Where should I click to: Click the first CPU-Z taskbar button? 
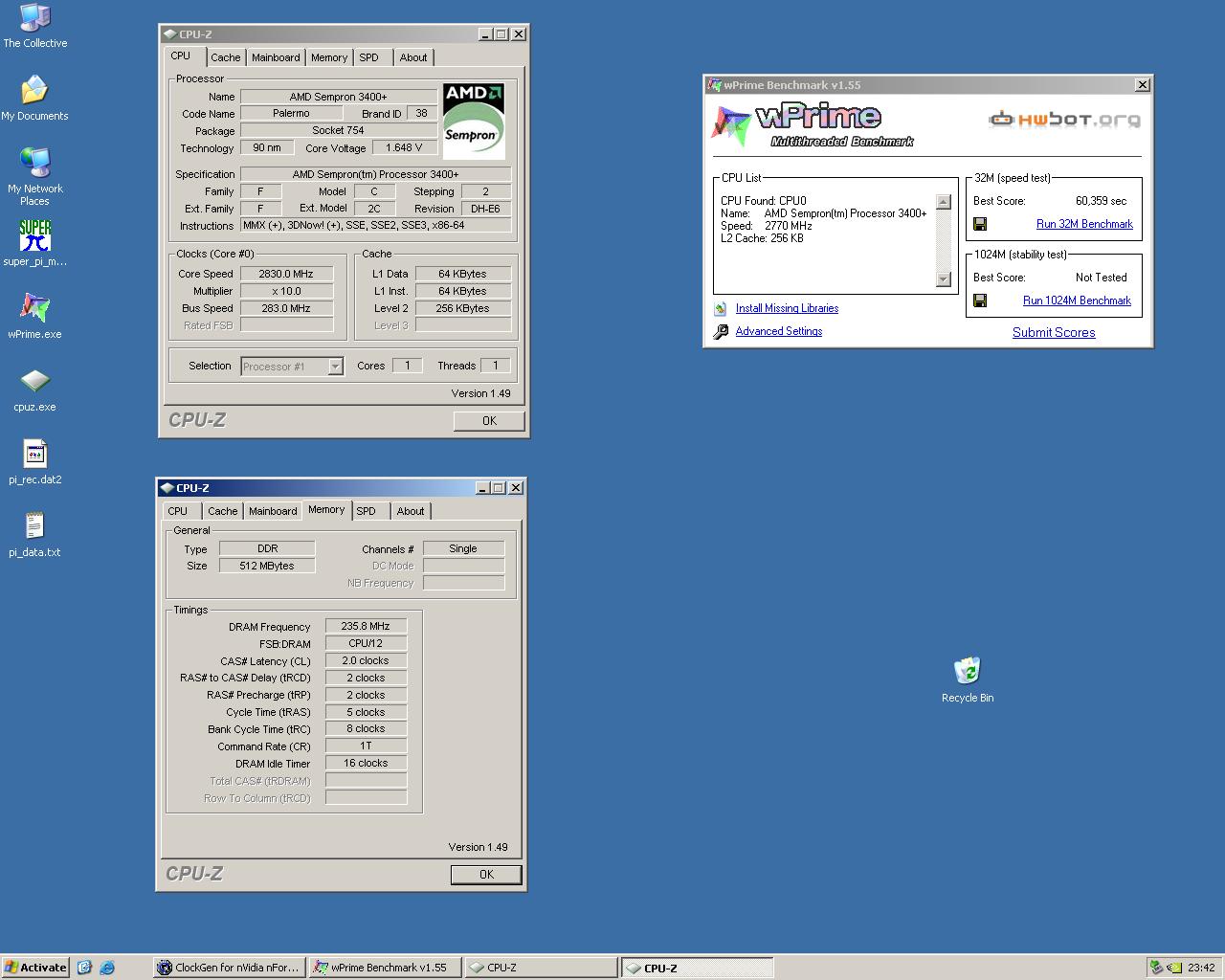click(x=541, y=968)
